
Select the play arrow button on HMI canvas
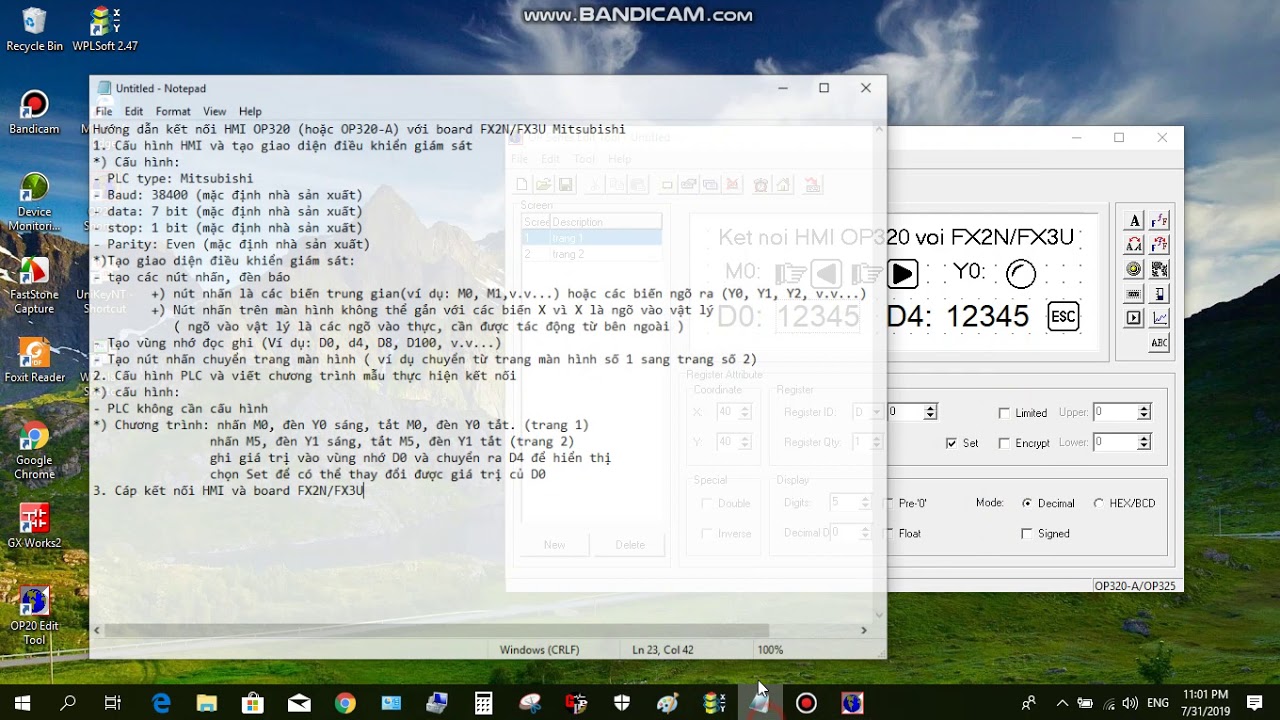[902, 273]
